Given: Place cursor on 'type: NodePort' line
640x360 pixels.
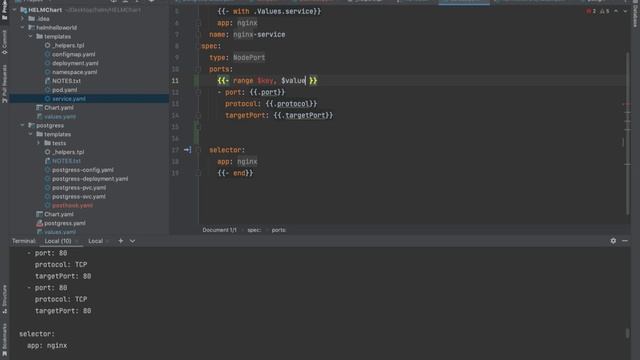Looking at the screenshot, I should 237,58.
